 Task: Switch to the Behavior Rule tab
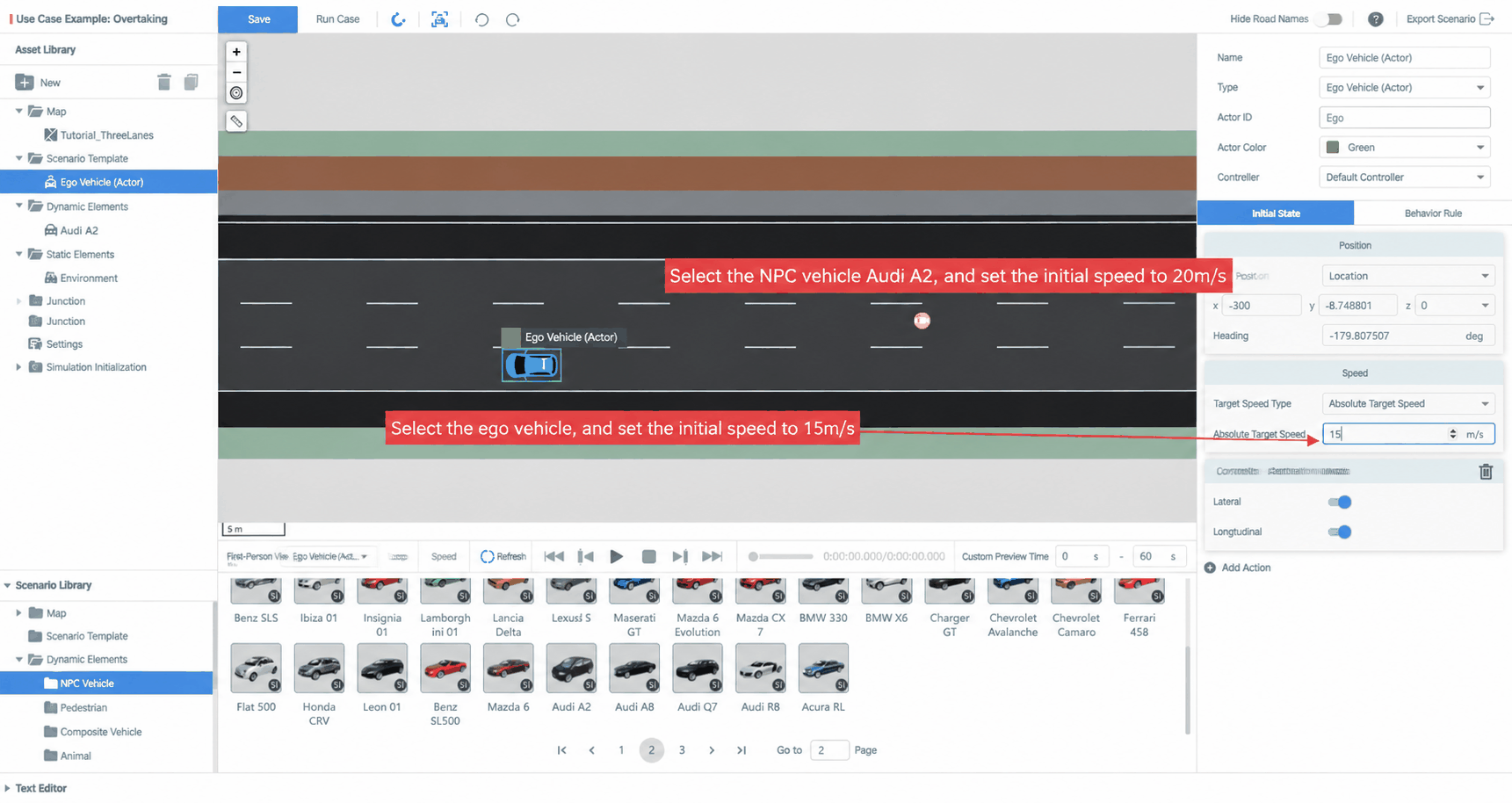click(x=1433, y=213)
